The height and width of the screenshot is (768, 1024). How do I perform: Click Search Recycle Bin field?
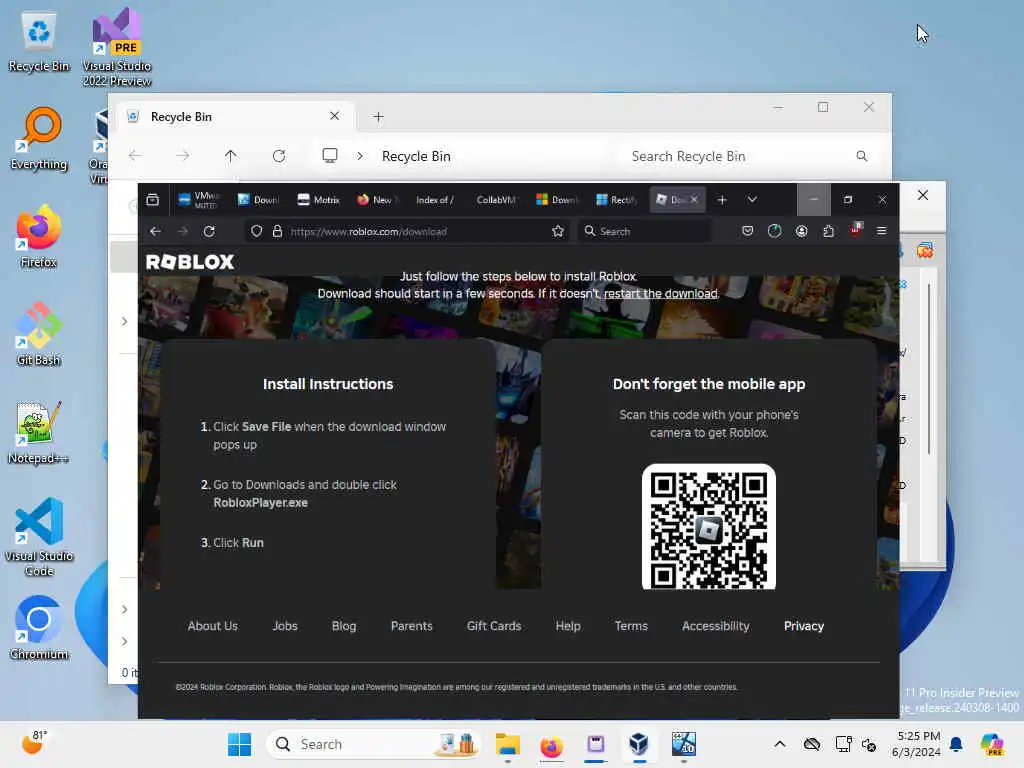point(748,156)
